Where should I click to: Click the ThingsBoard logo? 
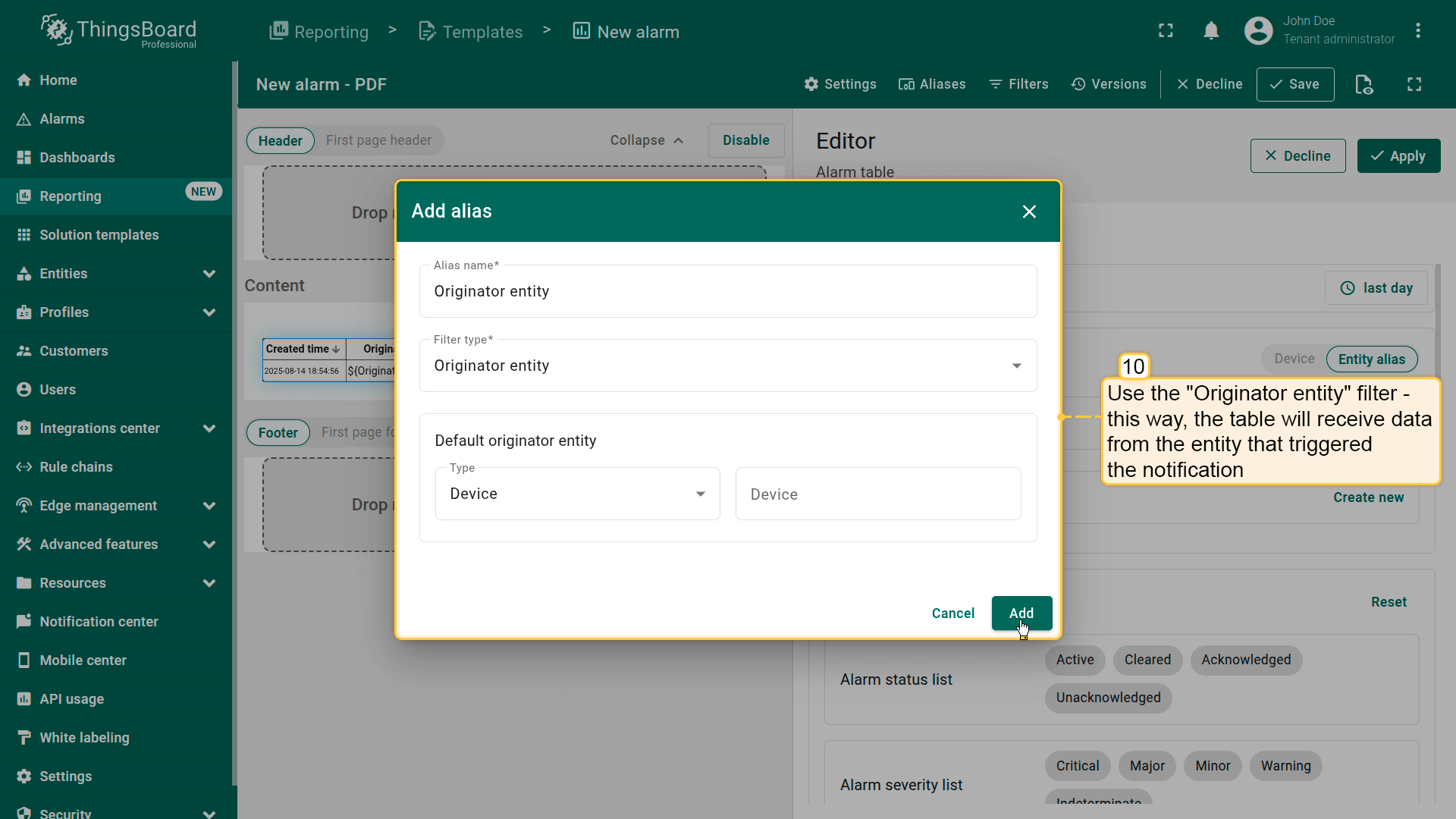coord(119,31)
